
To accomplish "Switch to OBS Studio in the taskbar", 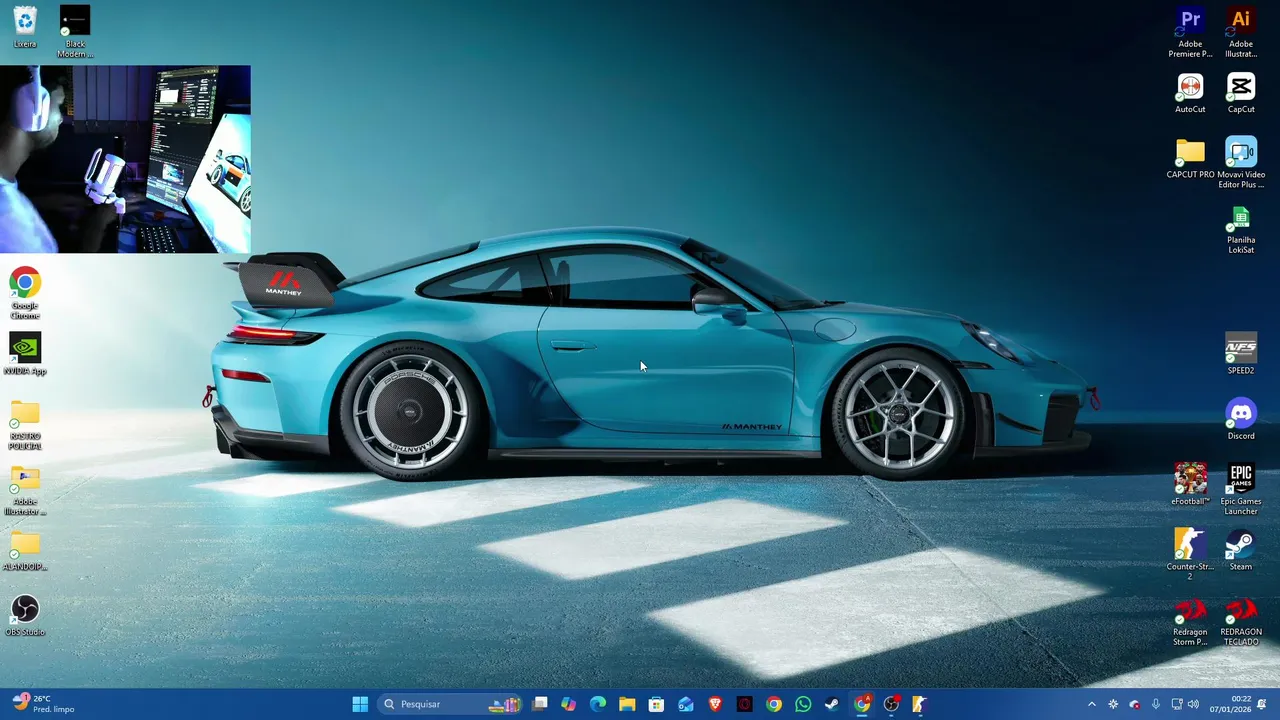I will point(891,704).
